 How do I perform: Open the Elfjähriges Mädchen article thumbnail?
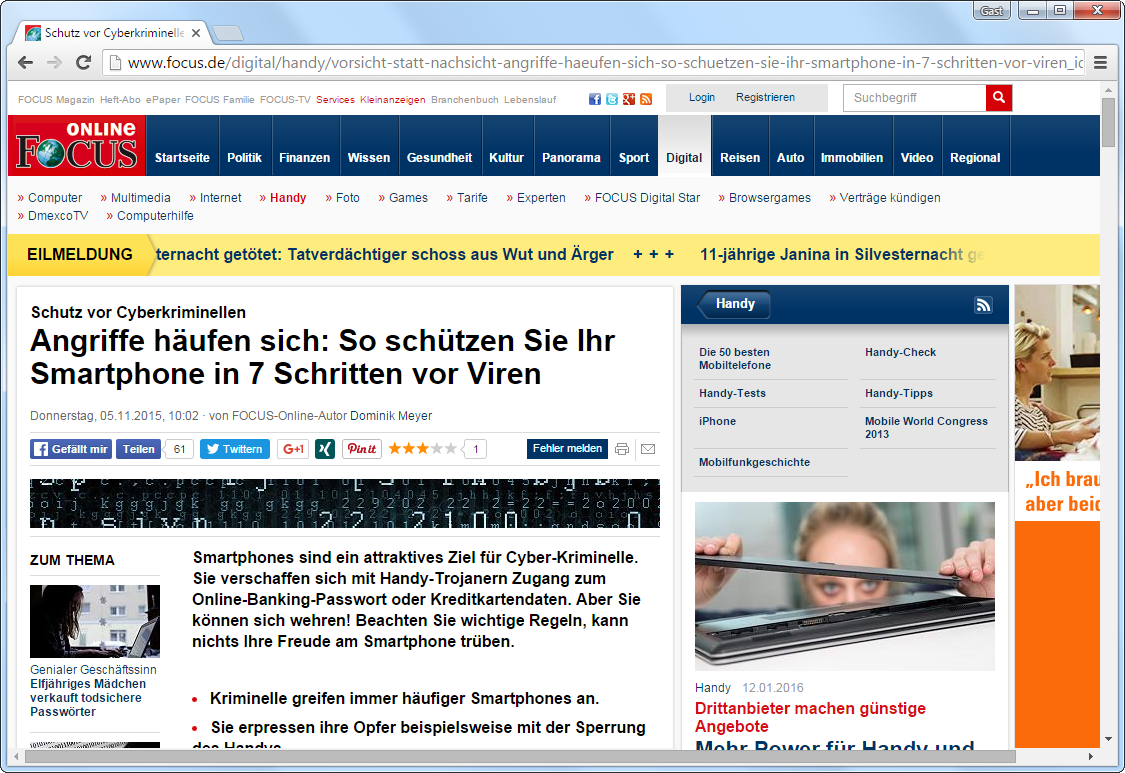[x=94, y=621]
